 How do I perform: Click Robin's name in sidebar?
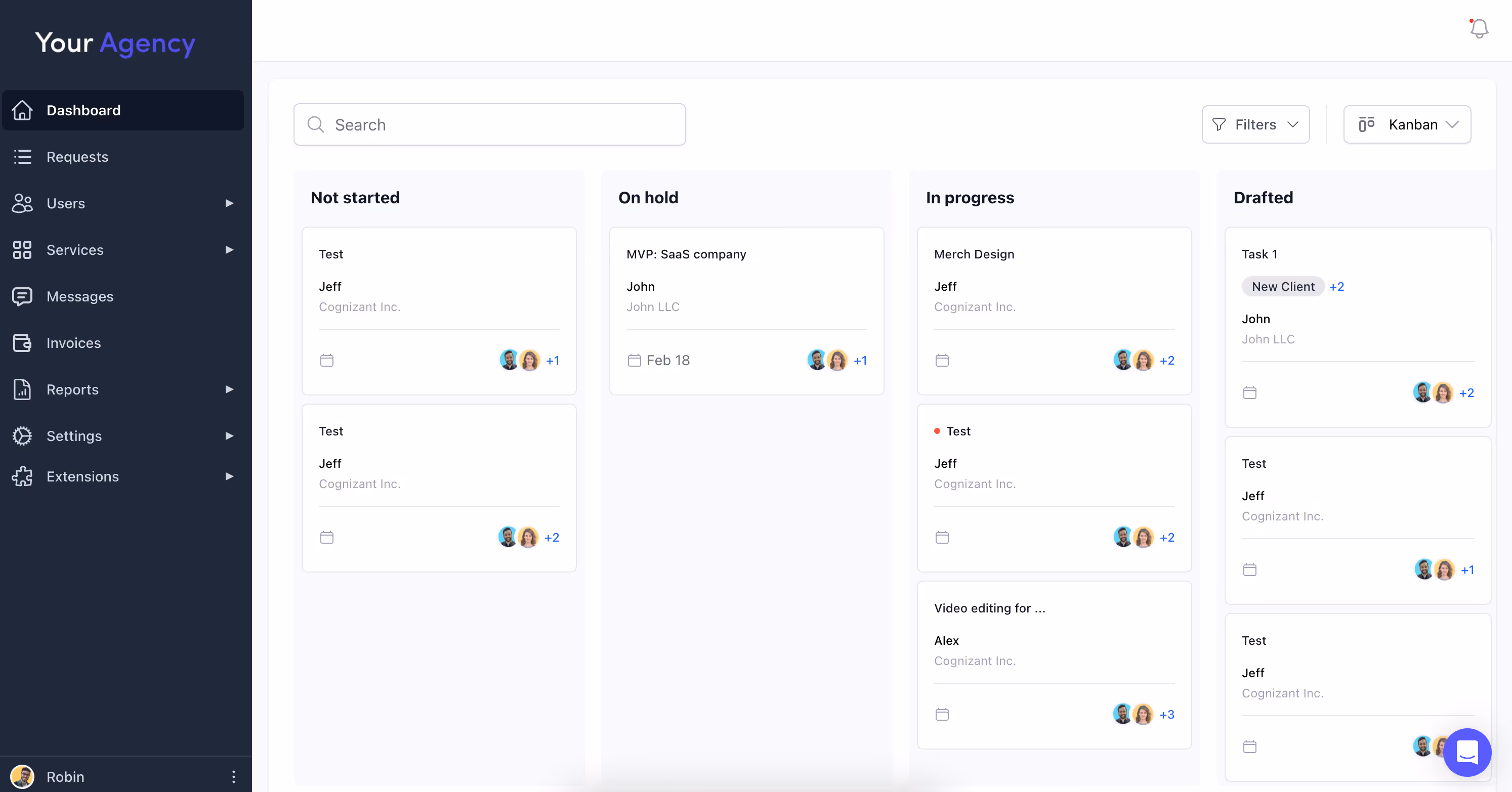pyautogui.click(x=65, y=777)
